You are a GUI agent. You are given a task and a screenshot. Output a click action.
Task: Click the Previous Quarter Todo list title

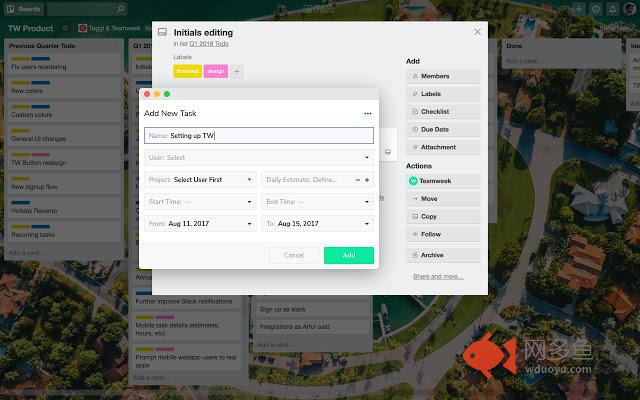[42, 46]
